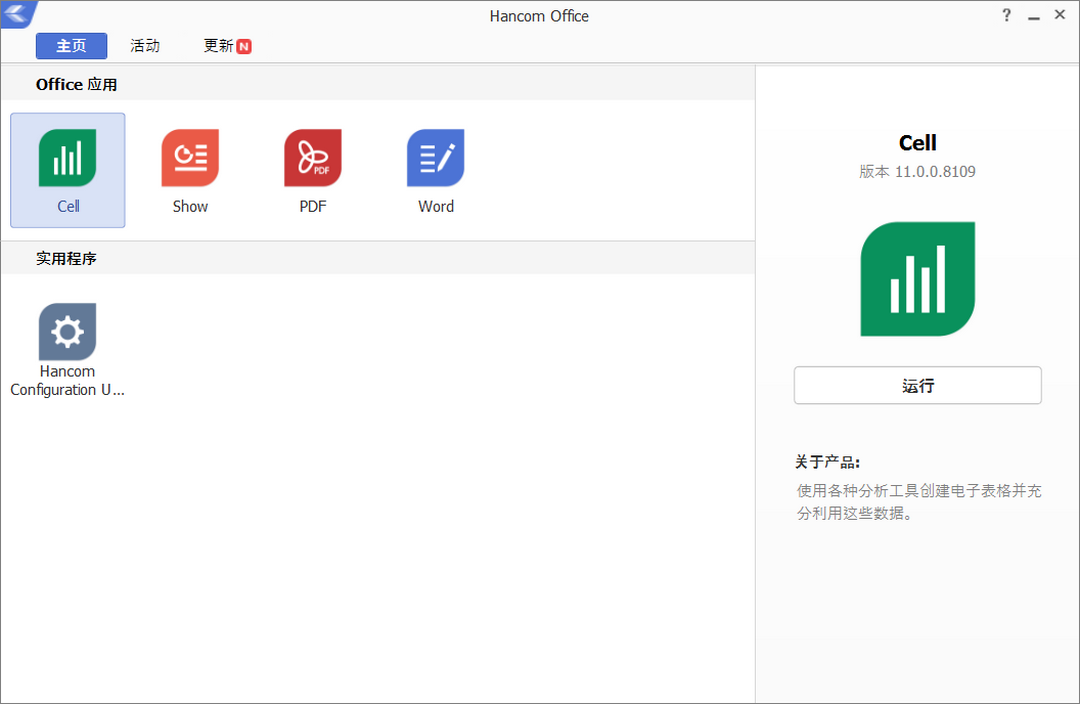This screenshot has height=704, width=1080.
Task: Click the Hancom Configuration Utility gear icon
Action: 67,332
